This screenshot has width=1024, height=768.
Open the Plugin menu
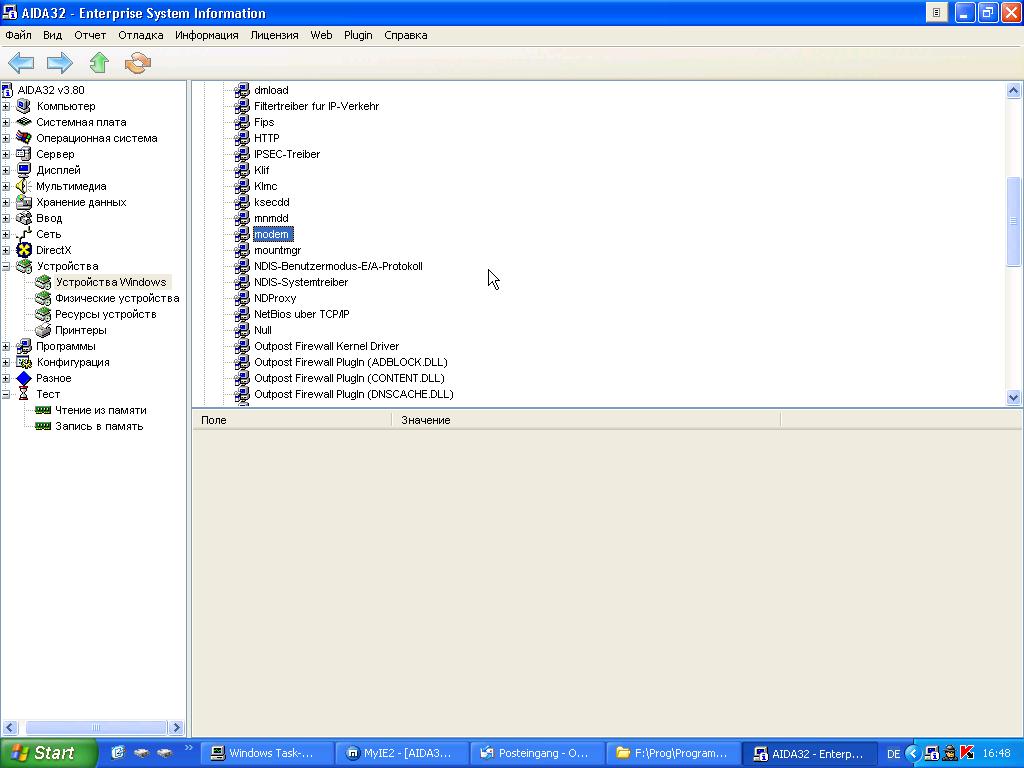coord(358,35)
